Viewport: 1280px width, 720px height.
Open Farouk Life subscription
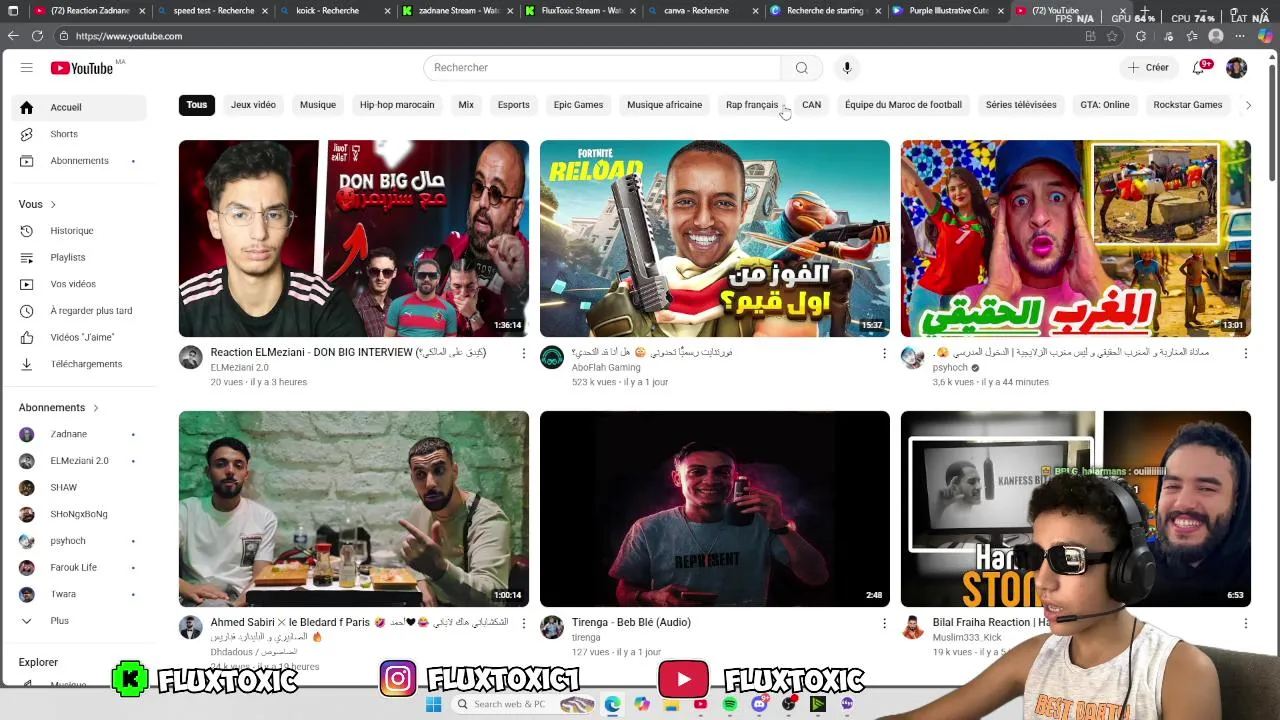(80, 568)
